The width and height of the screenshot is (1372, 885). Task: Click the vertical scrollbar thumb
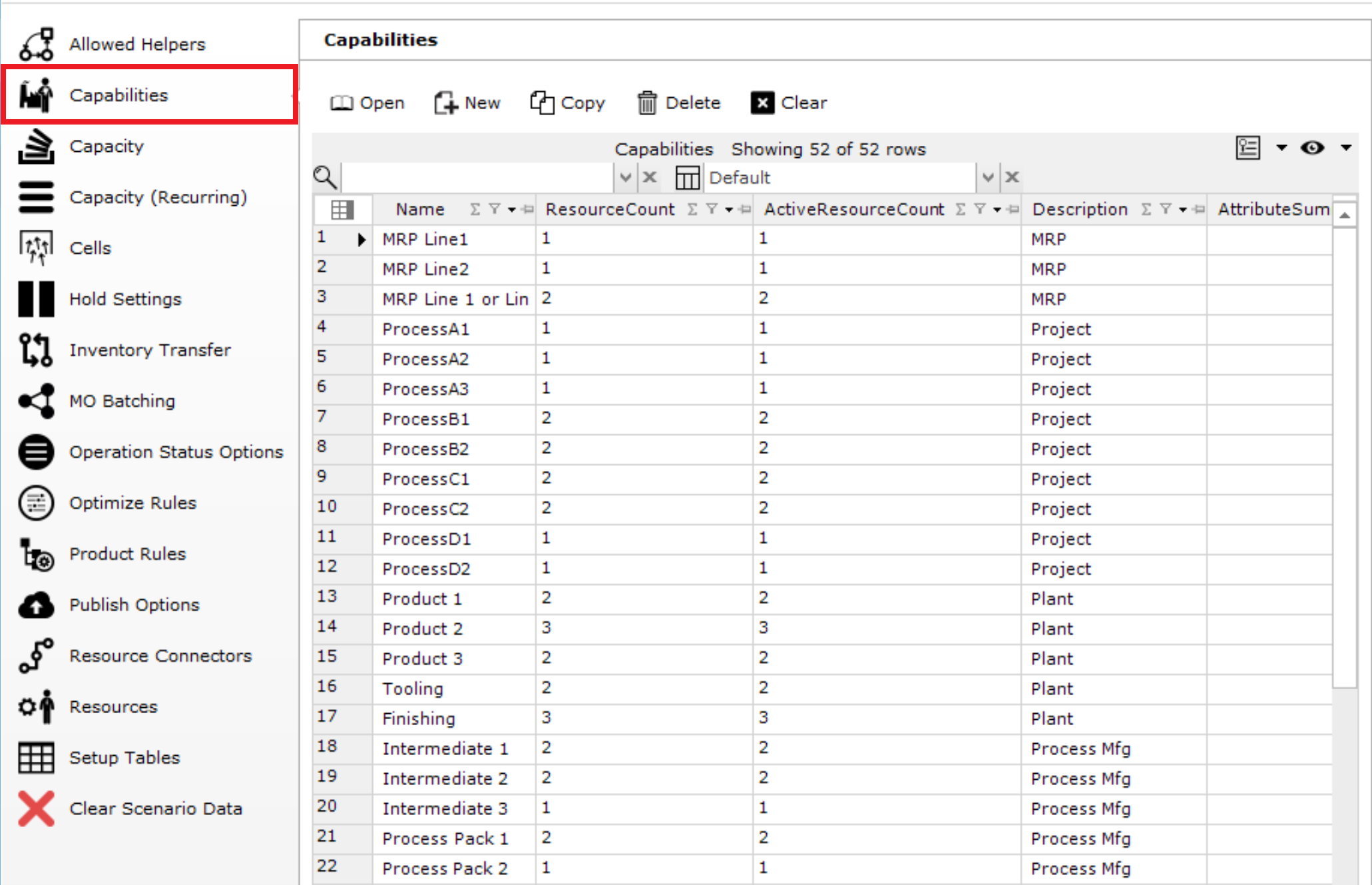1344,457
